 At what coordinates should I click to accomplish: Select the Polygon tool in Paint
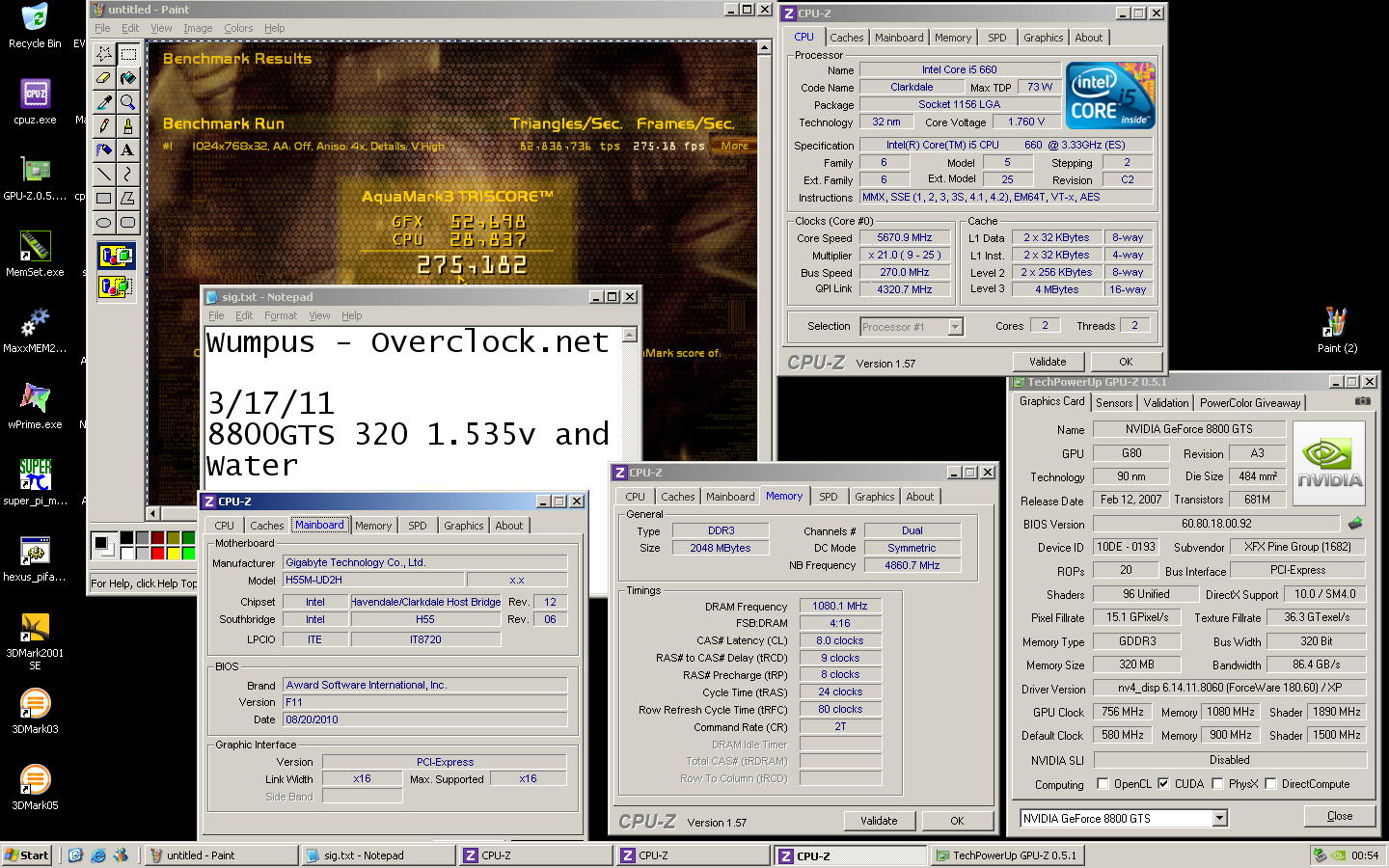127,199
